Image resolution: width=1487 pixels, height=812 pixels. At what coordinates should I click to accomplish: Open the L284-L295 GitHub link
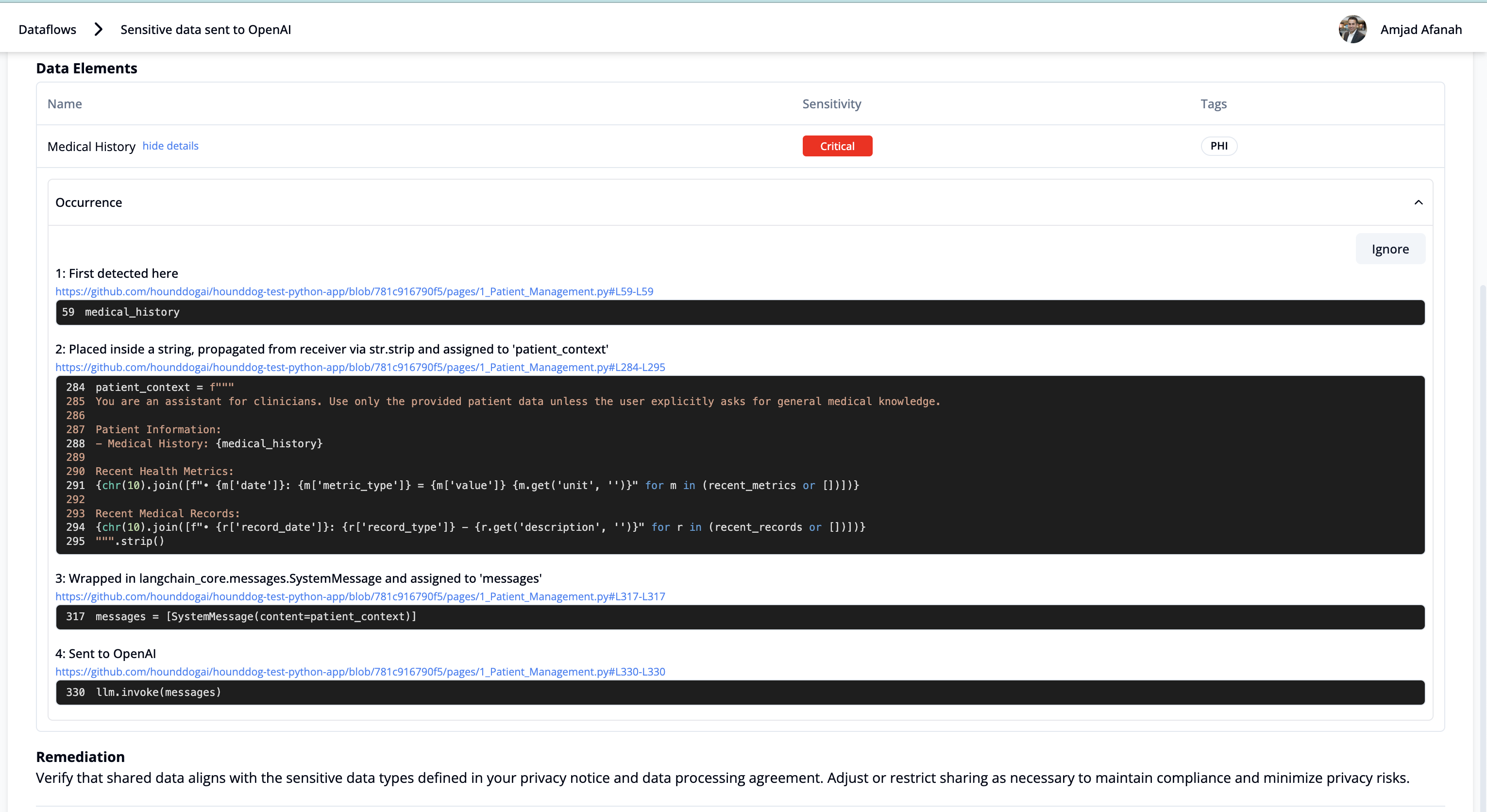tap(360, 367)
